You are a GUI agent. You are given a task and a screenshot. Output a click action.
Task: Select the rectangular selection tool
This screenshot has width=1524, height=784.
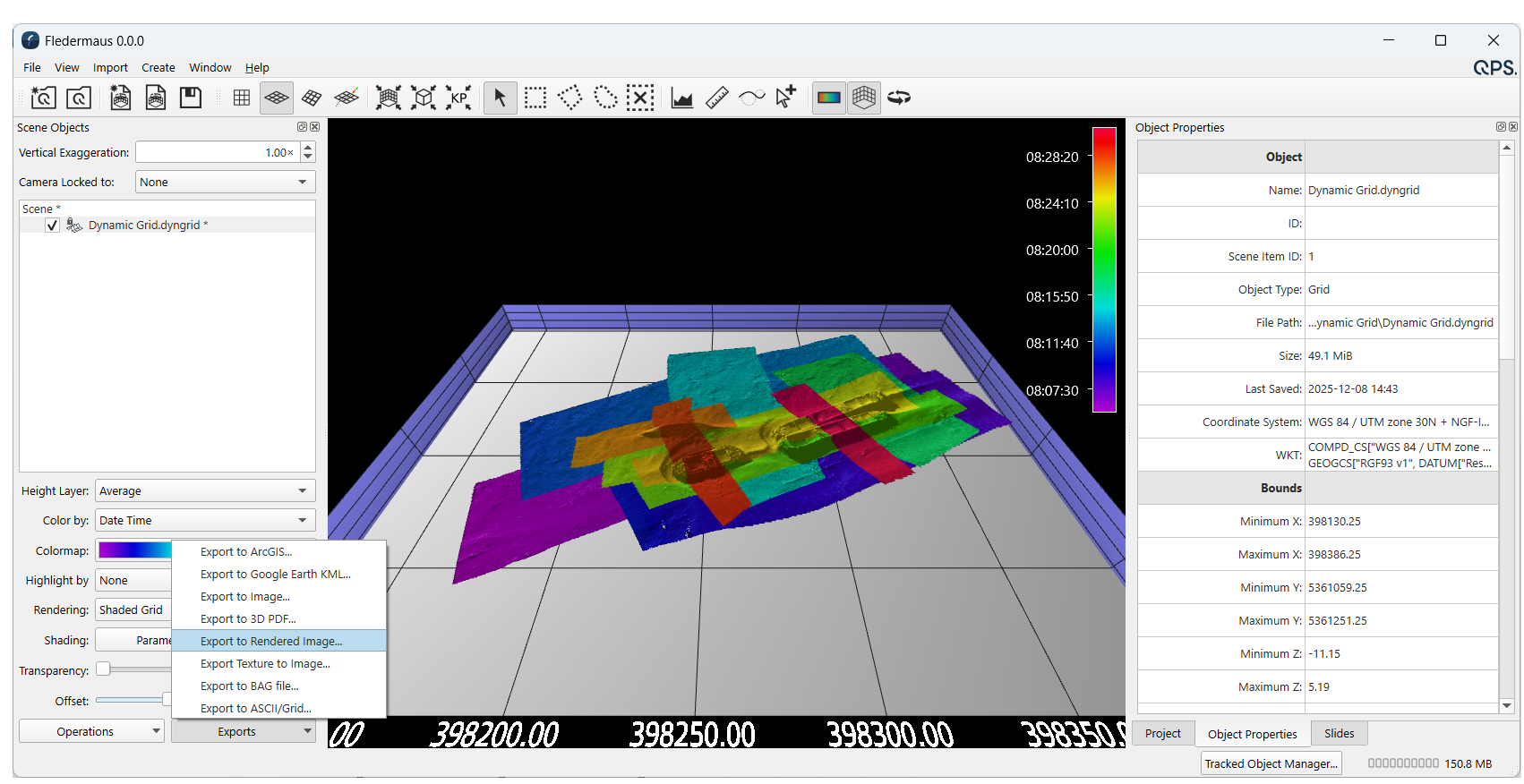[x=535, y=98]
